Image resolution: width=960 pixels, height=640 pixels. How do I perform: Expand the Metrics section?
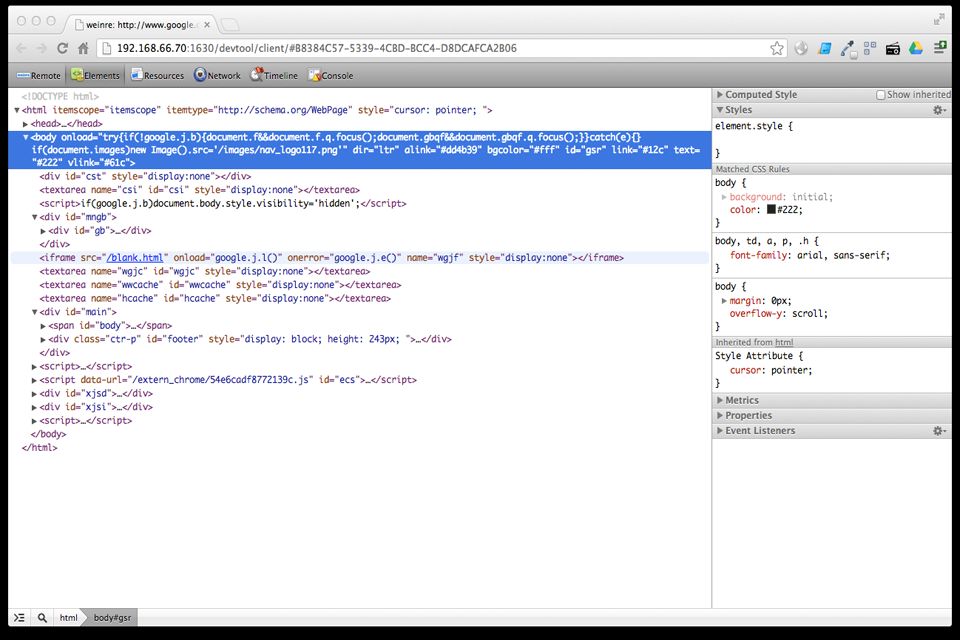(x=741, y=400)
